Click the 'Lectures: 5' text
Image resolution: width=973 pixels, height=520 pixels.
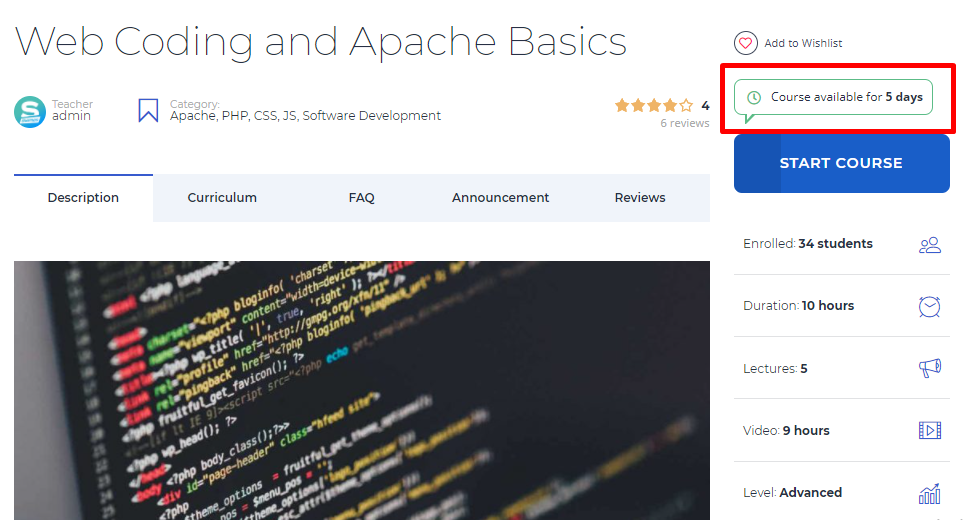(775, 369)
